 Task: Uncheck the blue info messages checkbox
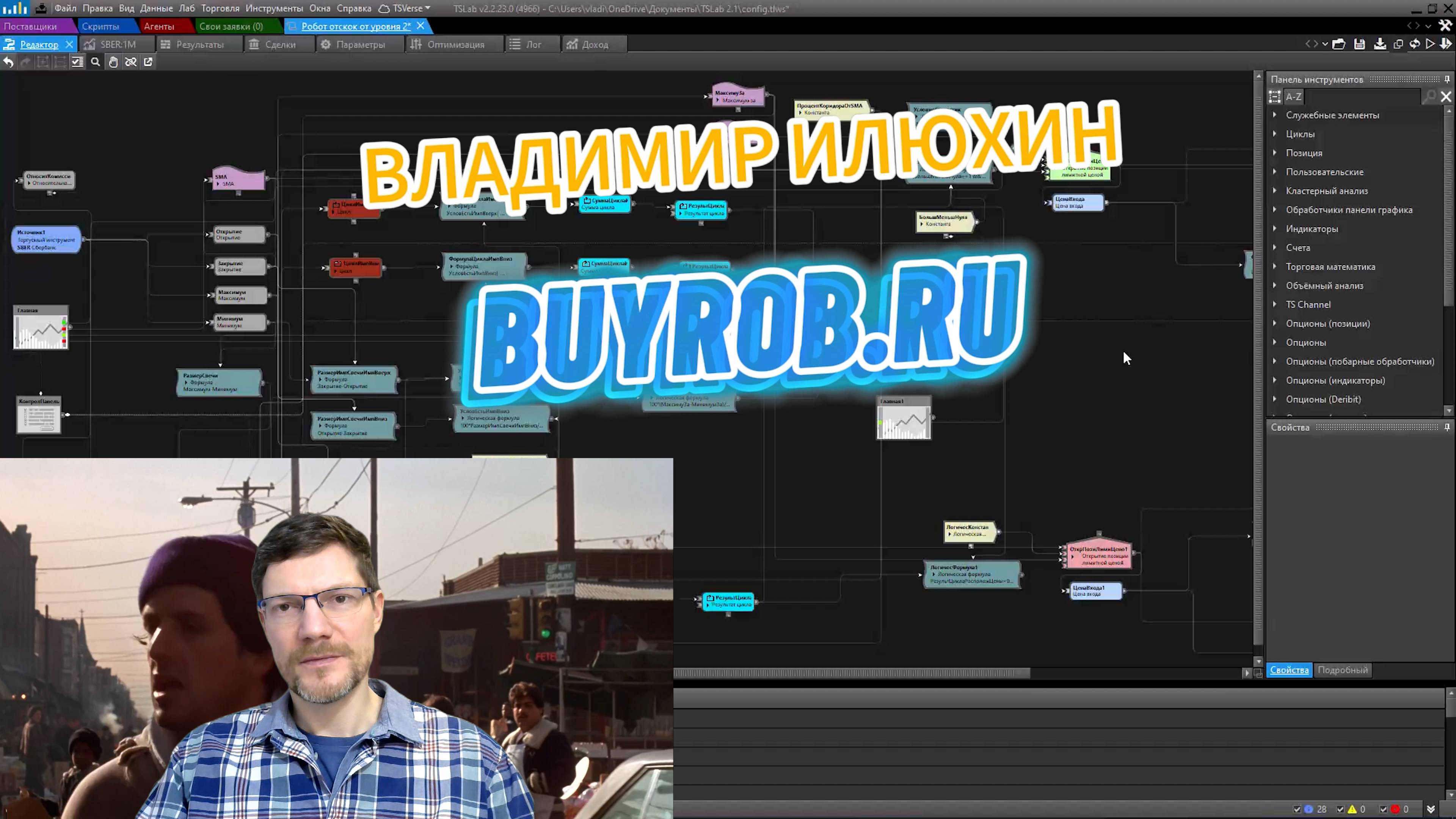click(1297, 810)
